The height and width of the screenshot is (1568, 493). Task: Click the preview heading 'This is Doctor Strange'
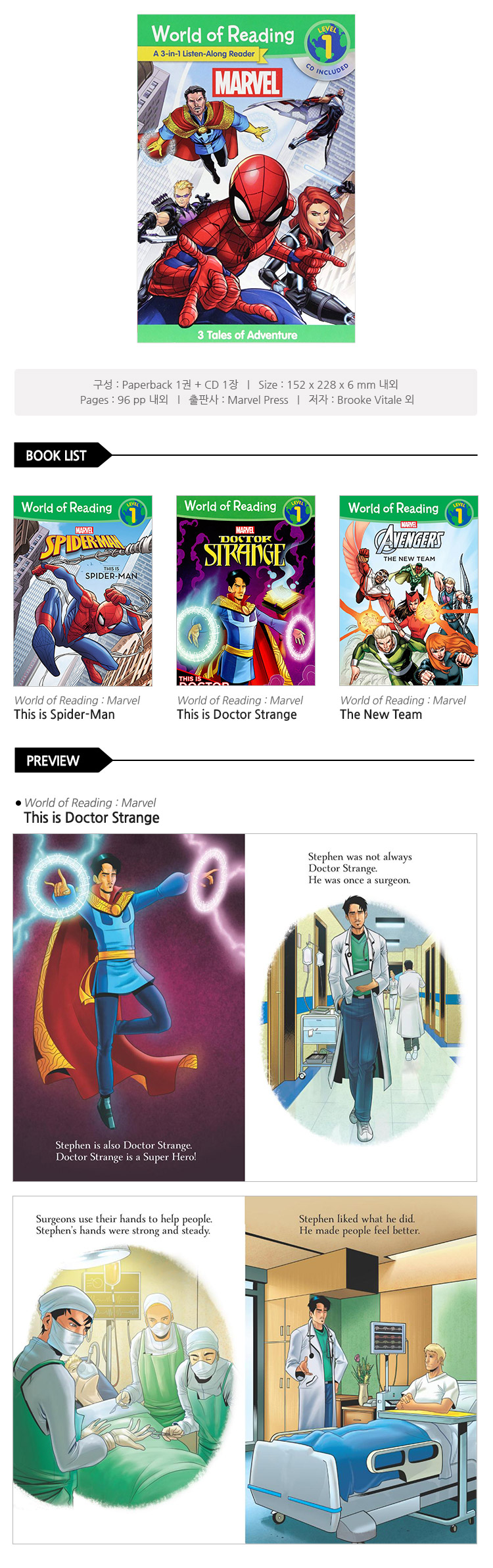pyautogui.click(x=91, y=818)
